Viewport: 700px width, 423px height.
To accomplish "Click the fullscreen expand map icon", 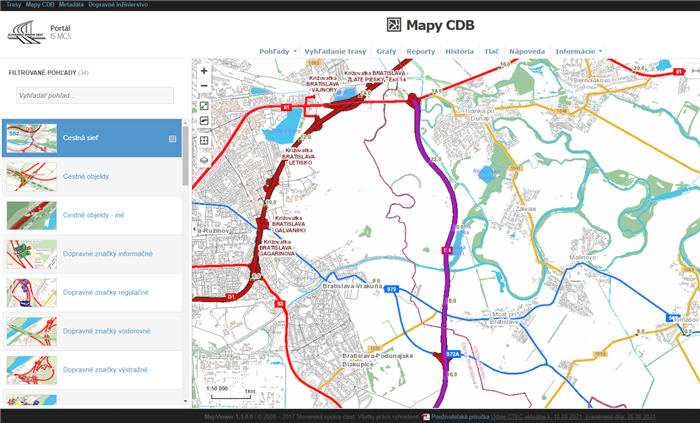I will pos(204,106).
